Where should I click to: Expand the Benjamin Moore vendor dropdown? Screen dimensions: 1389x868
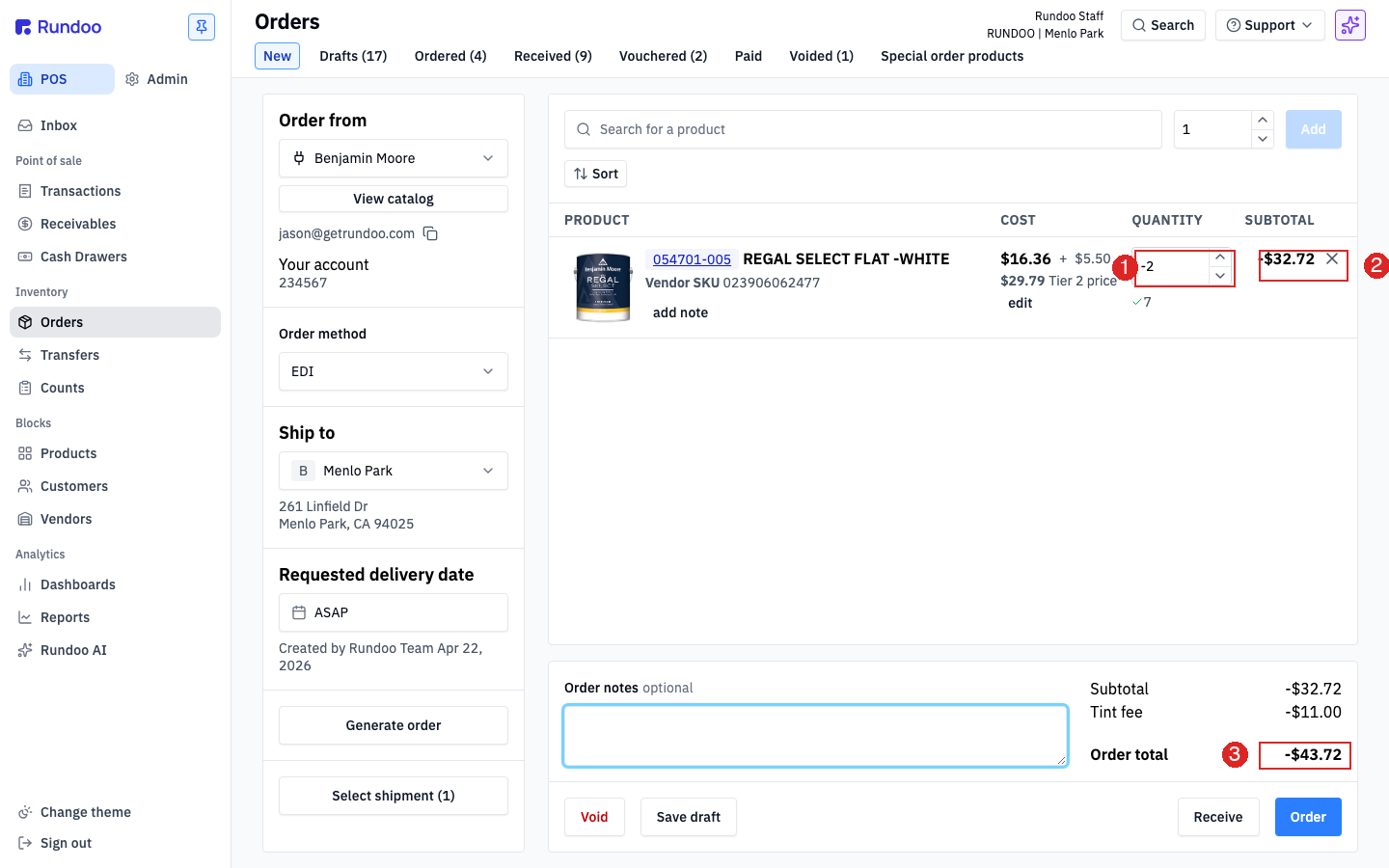tap(394, 158)
